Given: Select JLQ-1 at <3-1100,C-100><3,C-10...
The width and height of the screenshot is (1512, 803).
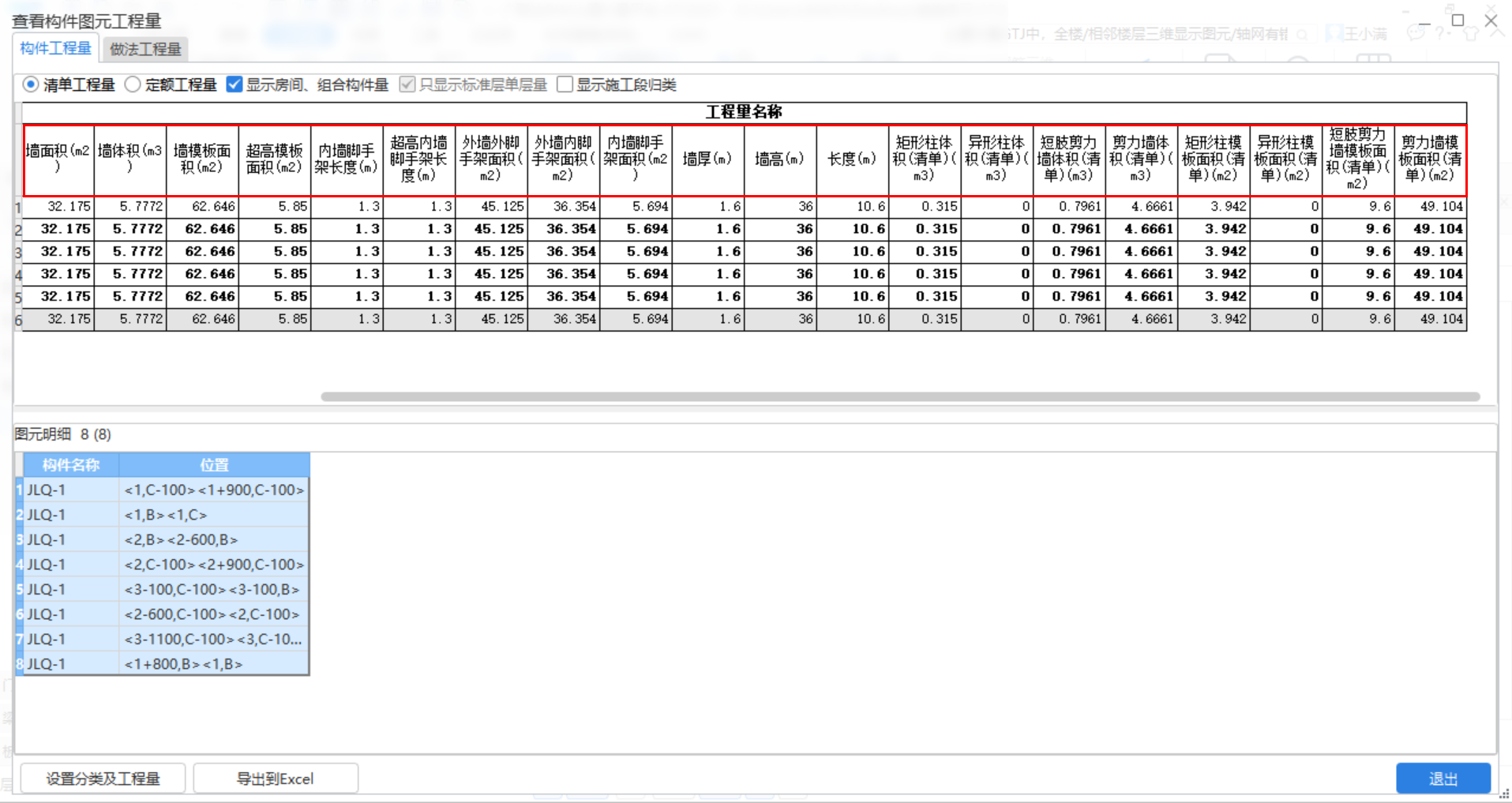Looking at the screenshot, I should pos(162,640).
